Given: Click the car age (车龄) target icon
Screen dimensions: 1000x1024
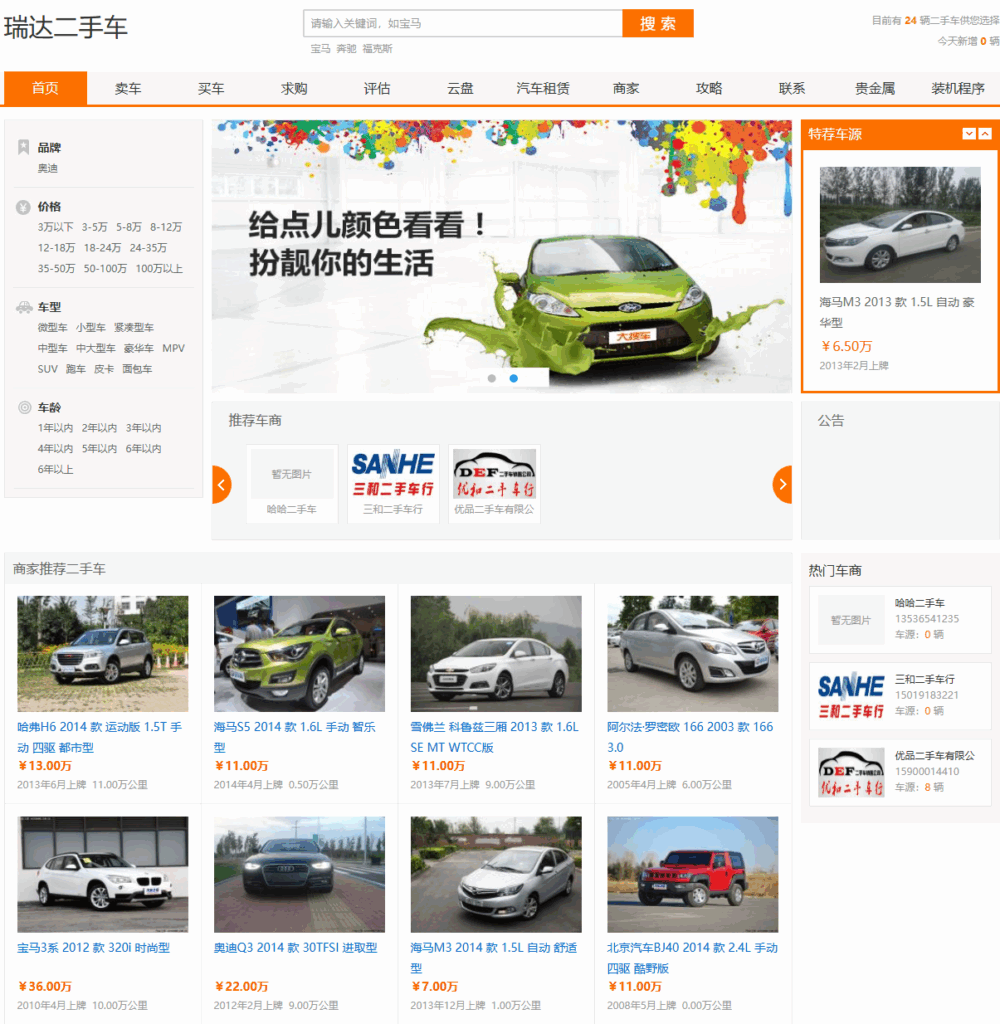Looking at the screenshot, I should coord(23,408).
